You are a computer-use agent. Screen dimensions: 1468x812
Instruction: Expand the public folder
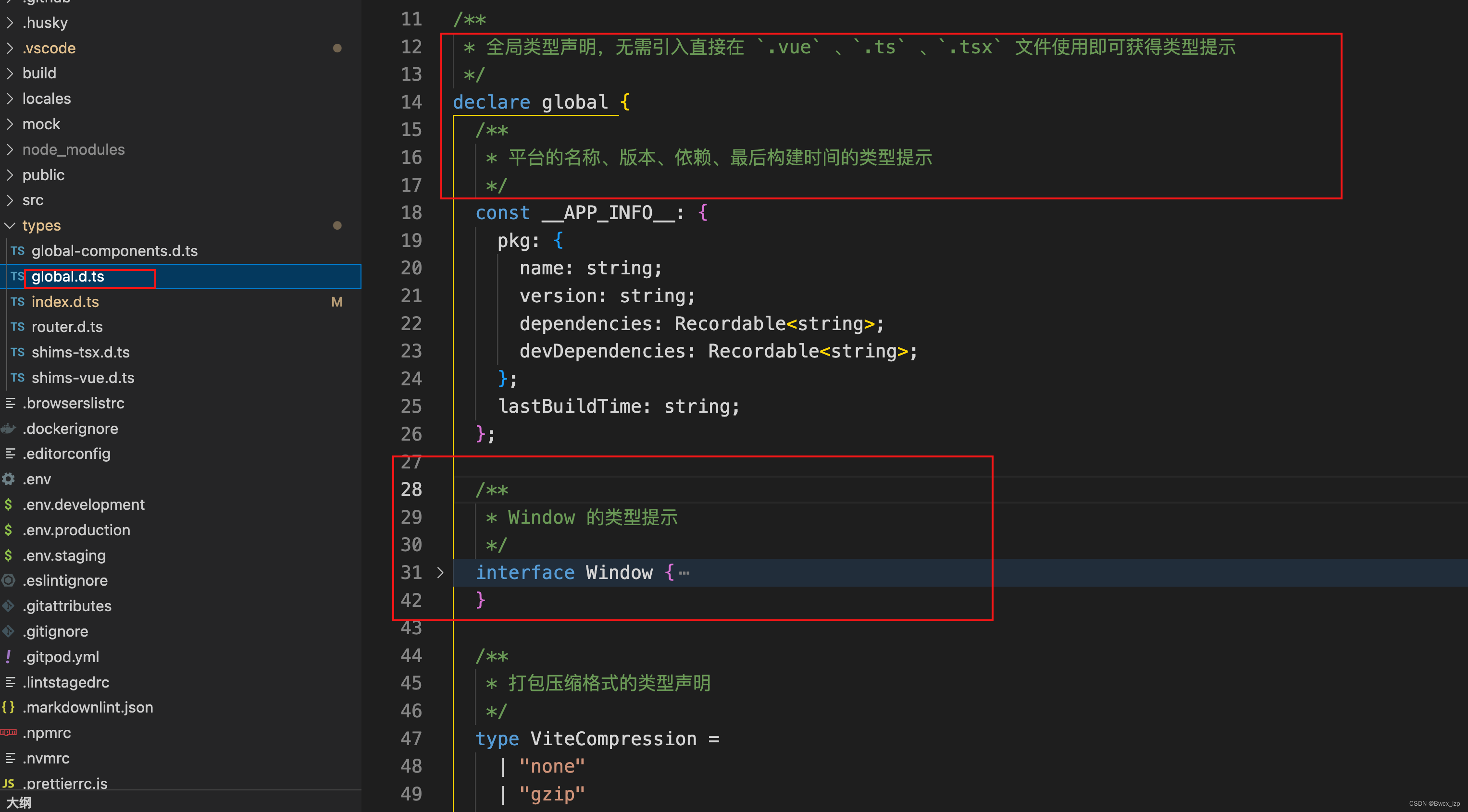(10, 175)
